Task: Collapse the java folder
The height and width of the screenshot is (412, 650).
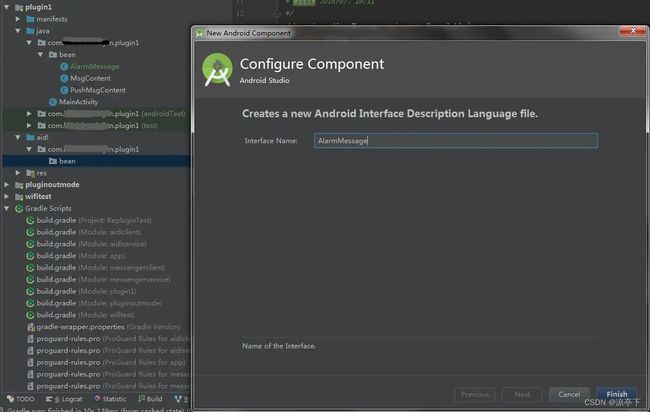Action: coord(18,31)
